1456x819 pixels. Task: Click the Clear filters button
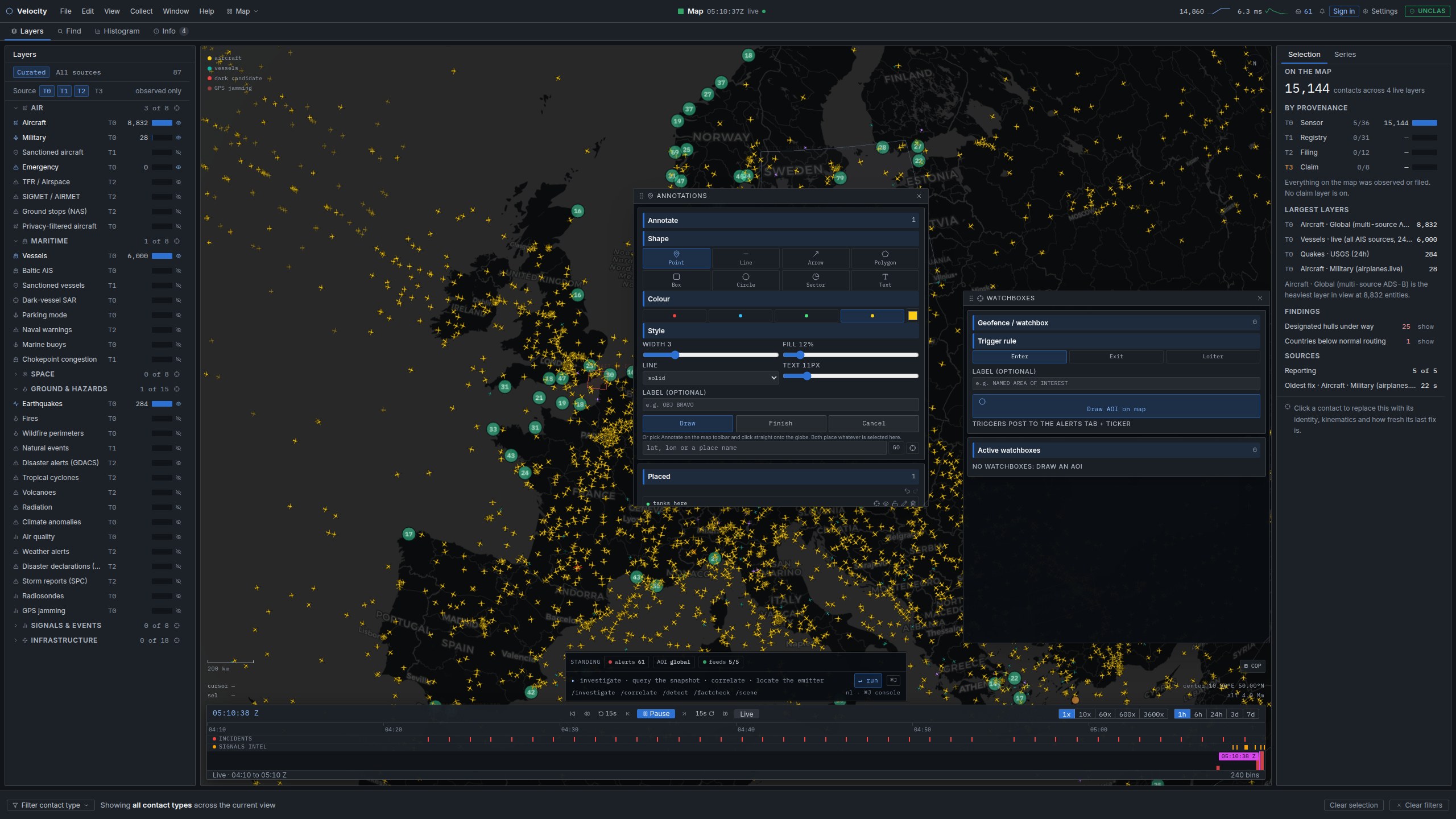click(x=1419, y=805)
